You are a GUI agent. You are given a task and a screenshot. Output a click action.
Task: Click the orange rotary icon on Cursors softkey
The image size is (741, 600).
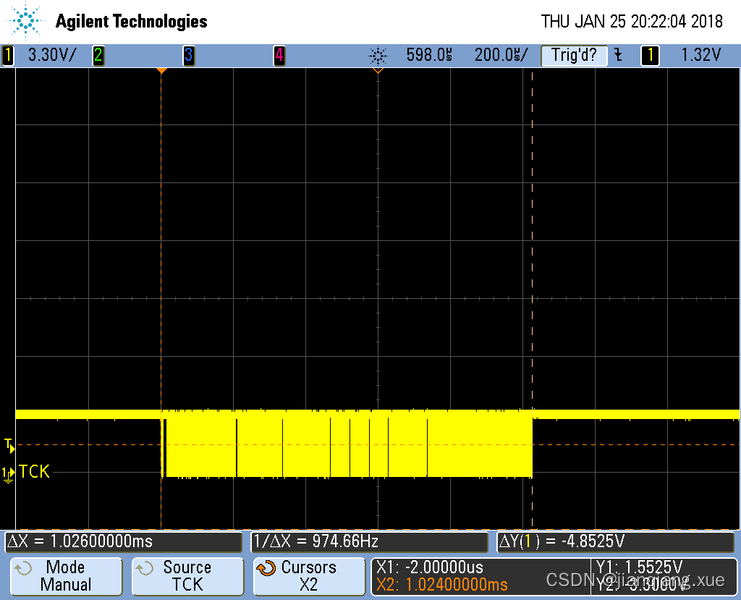(x=266, y=568)
